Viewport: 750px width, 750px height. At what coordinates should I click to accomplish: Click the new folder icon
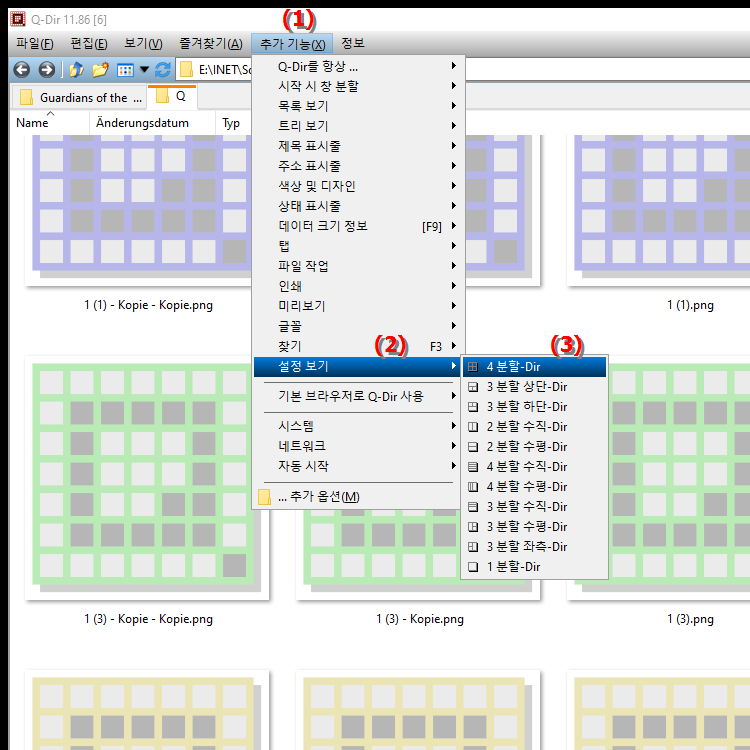100,70
